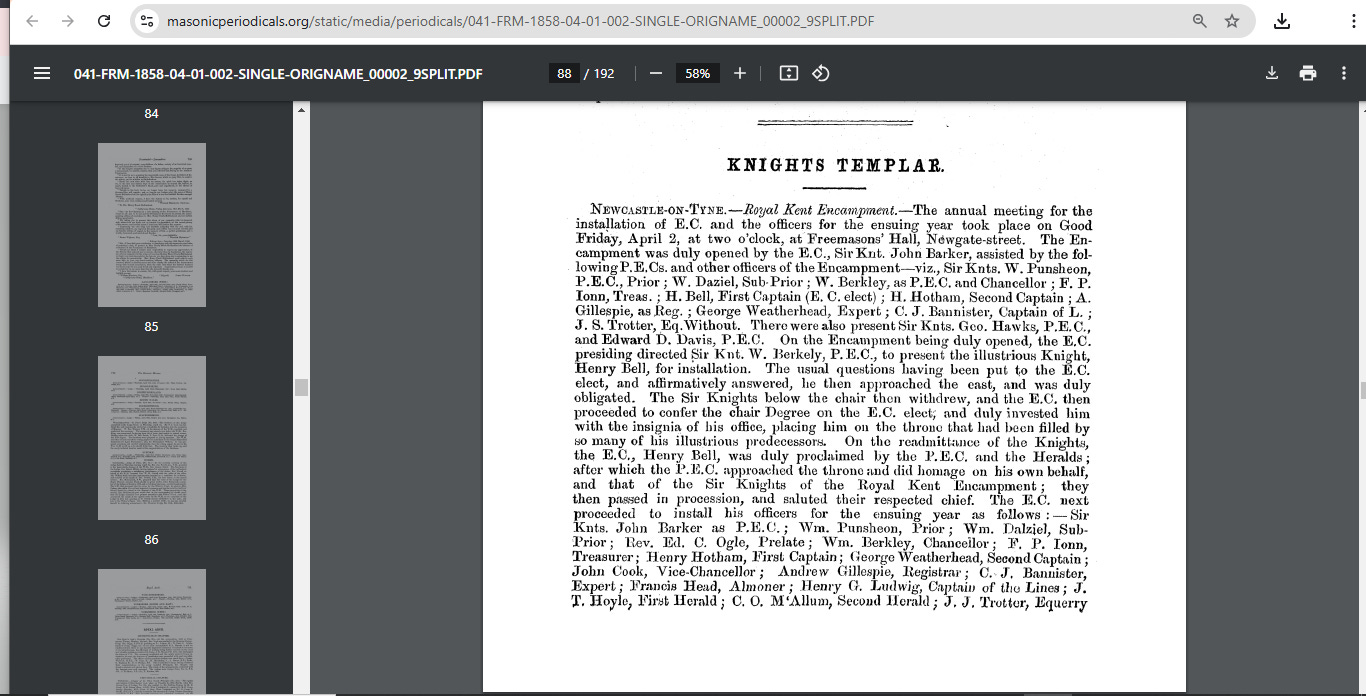Zoom in the PDF with plus button
The width and height of the screenshot is (1366, 696).
point(740,73)
